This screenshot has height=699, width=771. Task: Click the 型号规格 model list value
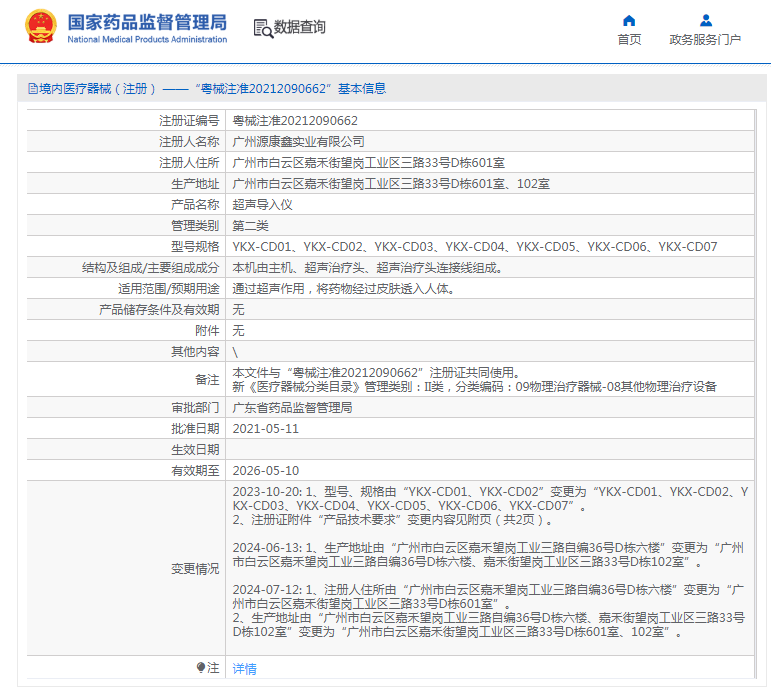click(475, 247)
